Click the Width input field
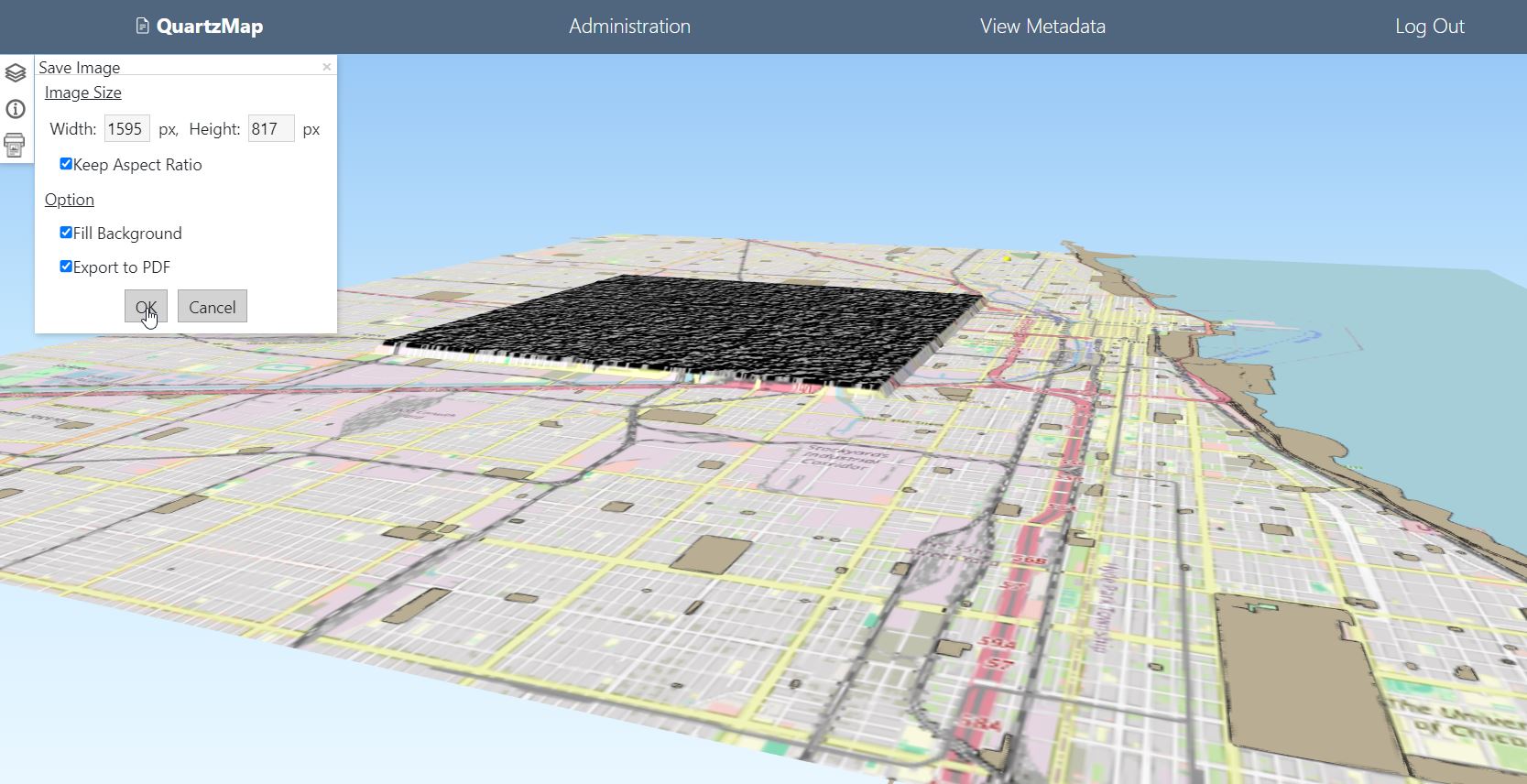1527x784 pixels. click(x=126, y=129)
